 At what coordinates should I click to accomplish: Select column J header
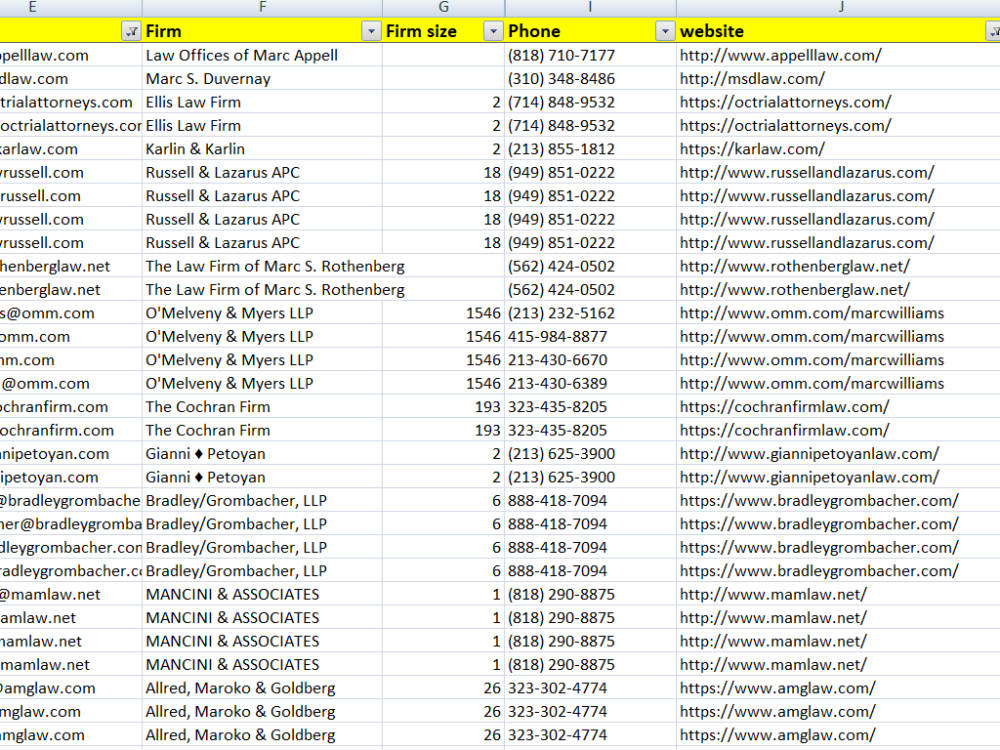[x=839, y=8]
